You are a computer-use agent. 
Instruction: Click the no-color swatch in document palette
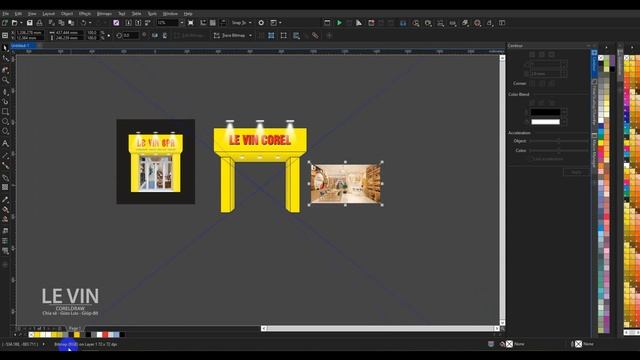tap(31, 335)
